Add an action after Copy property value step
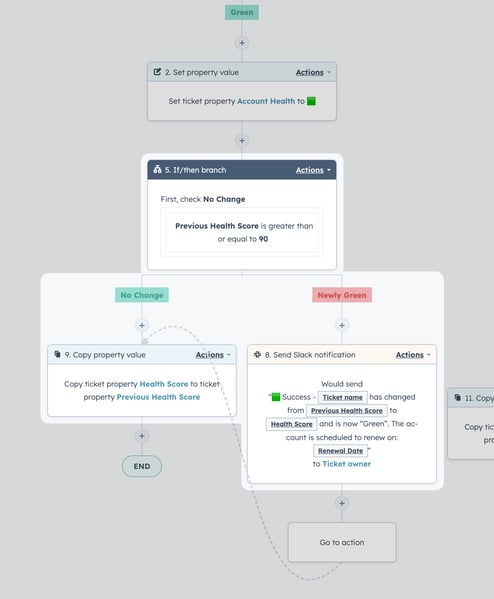The height and width of the screenshot is (599, 494). [x=142, y=436]
